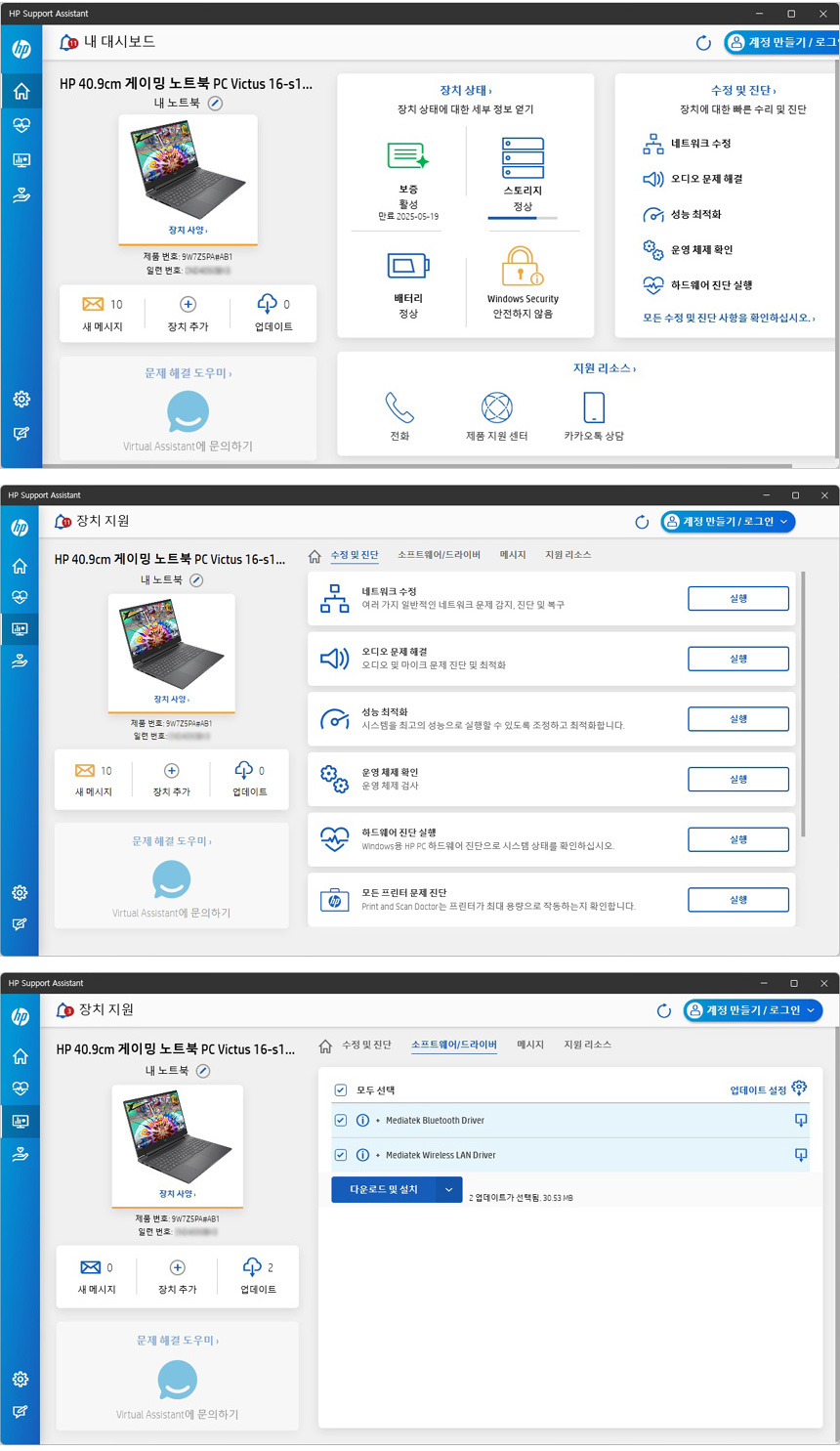Expand the 지원 리소스 section header
Screen dimensions: 840x1451
point(604,369)
